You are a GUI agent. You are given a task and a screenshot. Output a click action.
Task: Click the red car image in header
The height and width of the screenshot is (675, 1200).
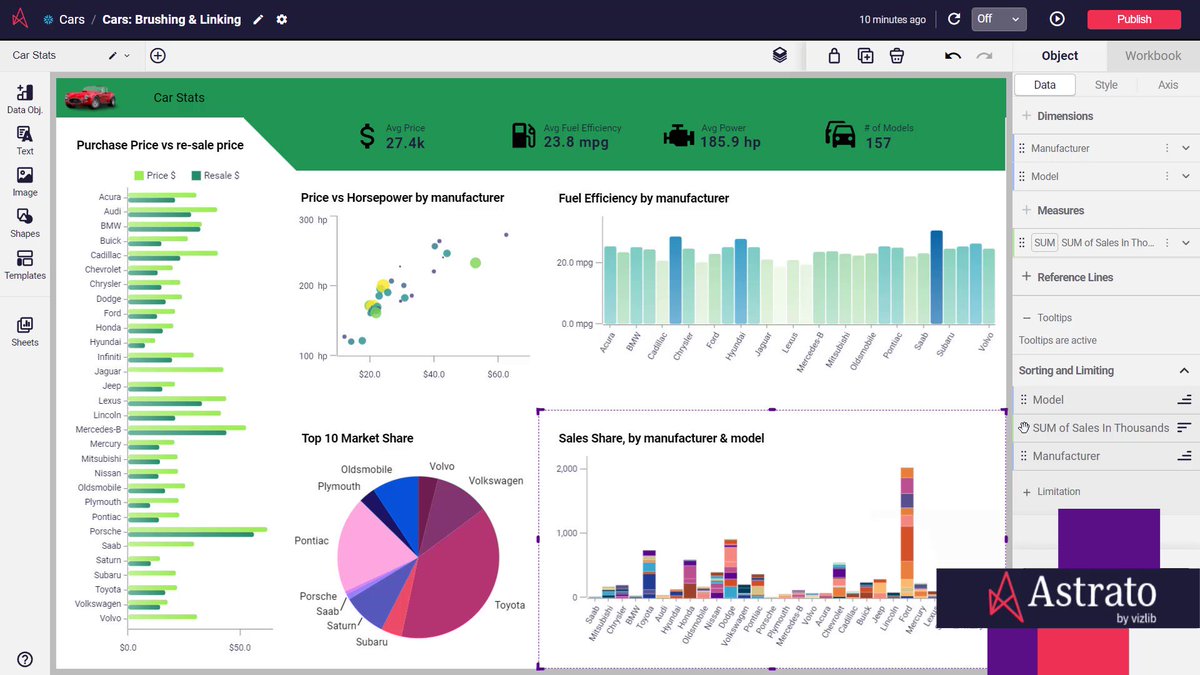point(90,97)
